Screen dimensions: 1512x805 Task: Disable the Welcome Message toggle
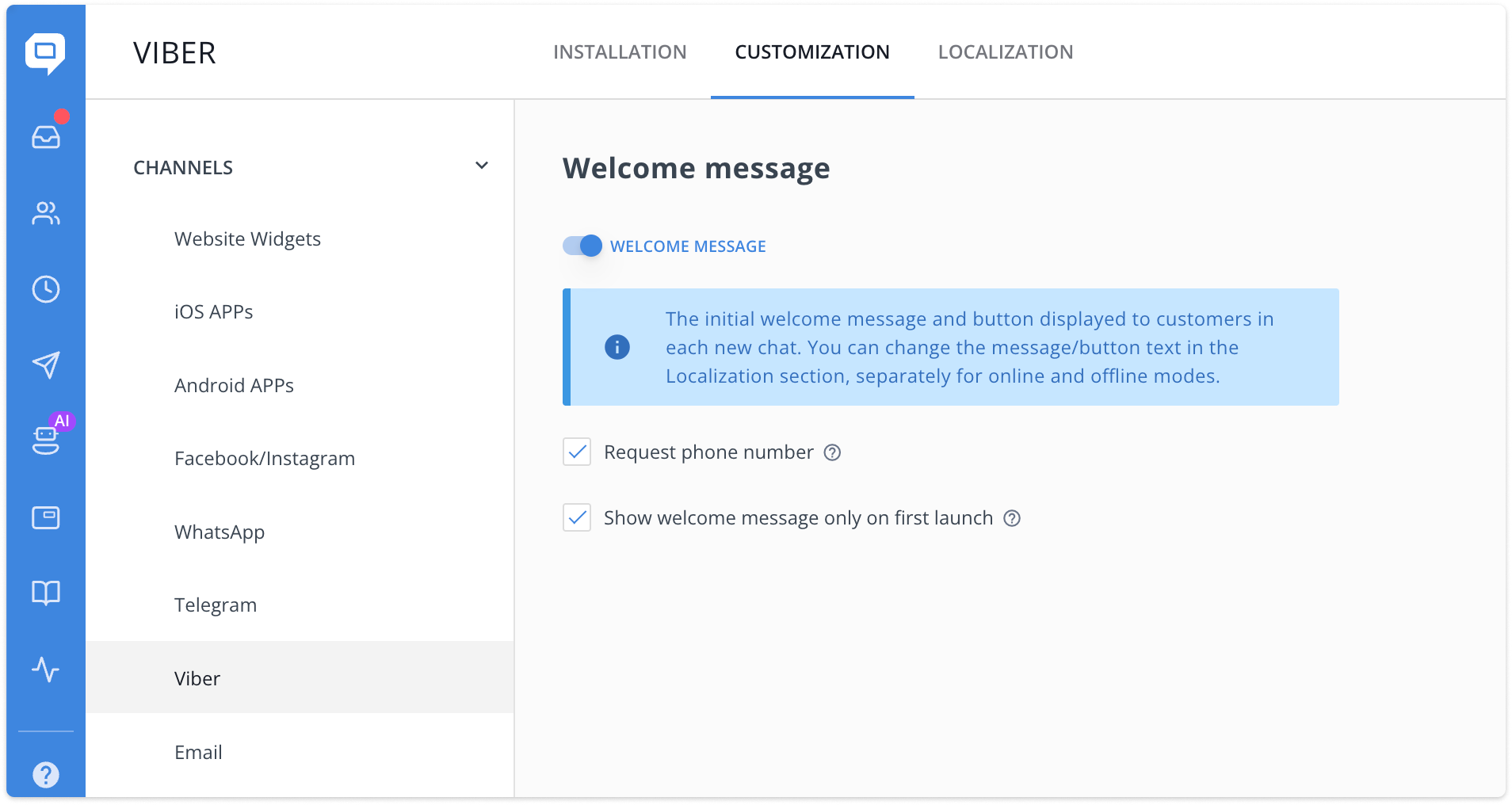click(582, 246)
